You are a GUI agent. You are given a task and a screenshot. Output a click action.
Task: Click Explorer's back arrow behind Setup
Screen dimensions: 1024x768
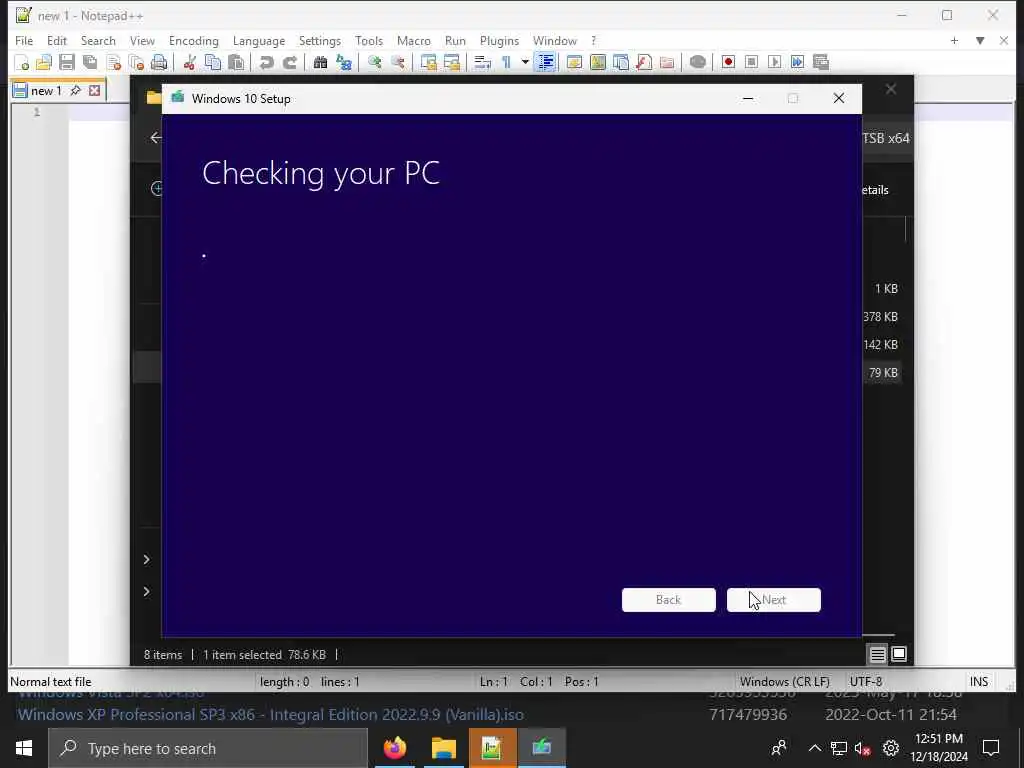point(155,137)
